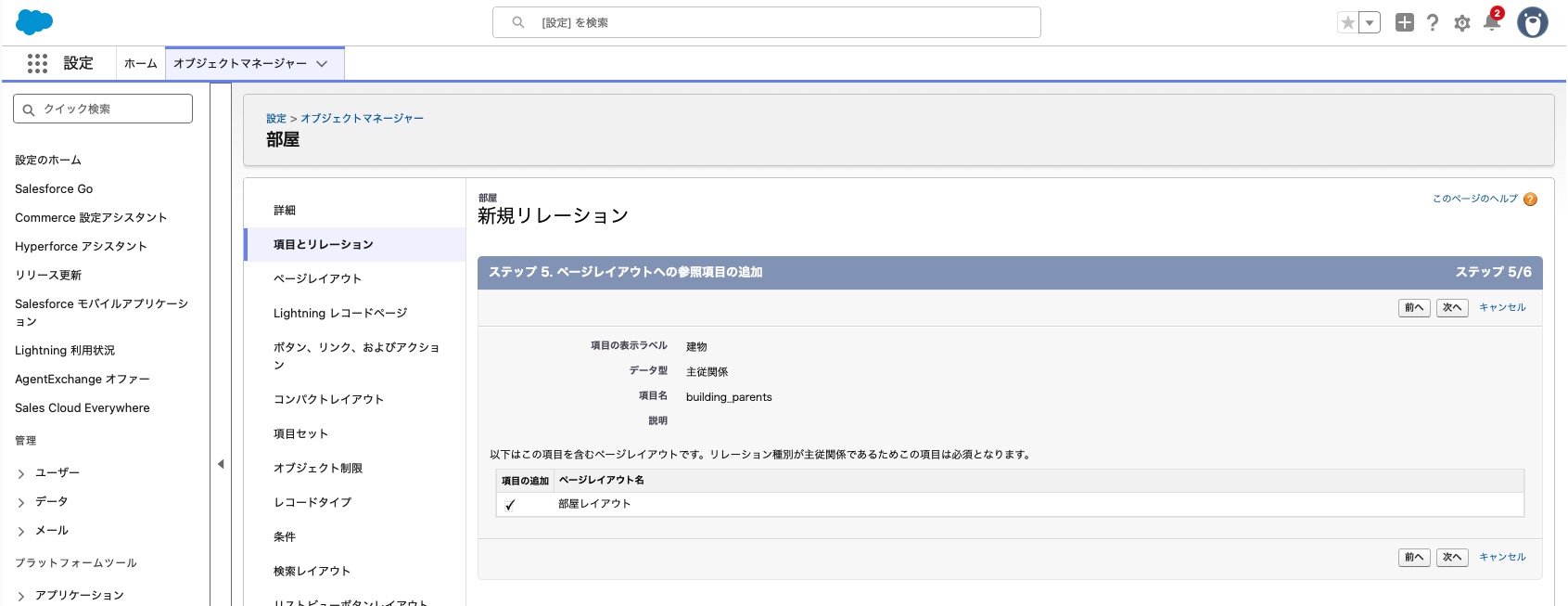Open リリース更新 in the sidebar

point(48,275)
